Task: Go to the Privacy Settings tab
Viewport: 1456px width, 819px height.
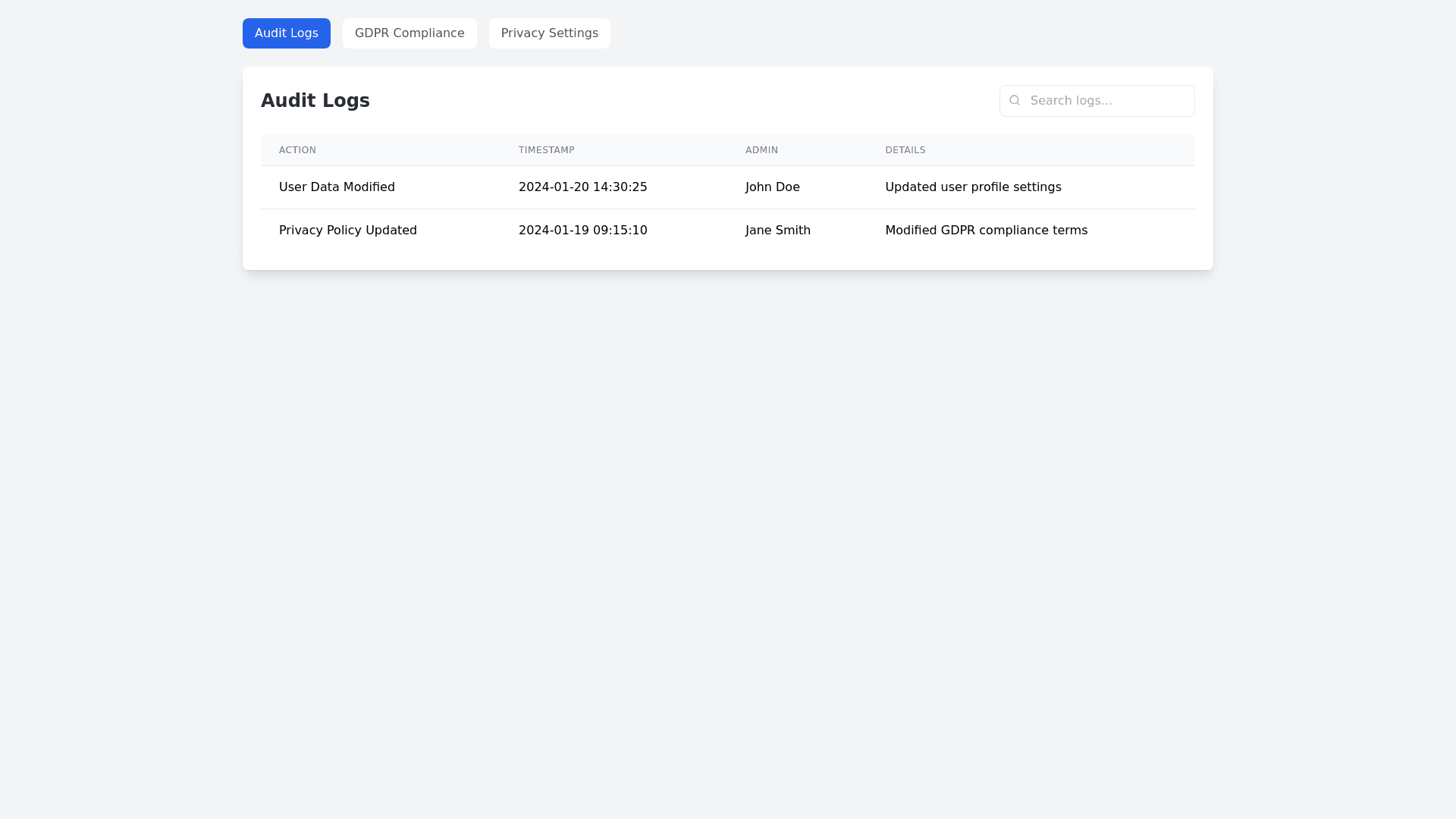Action: click(549, 33)
